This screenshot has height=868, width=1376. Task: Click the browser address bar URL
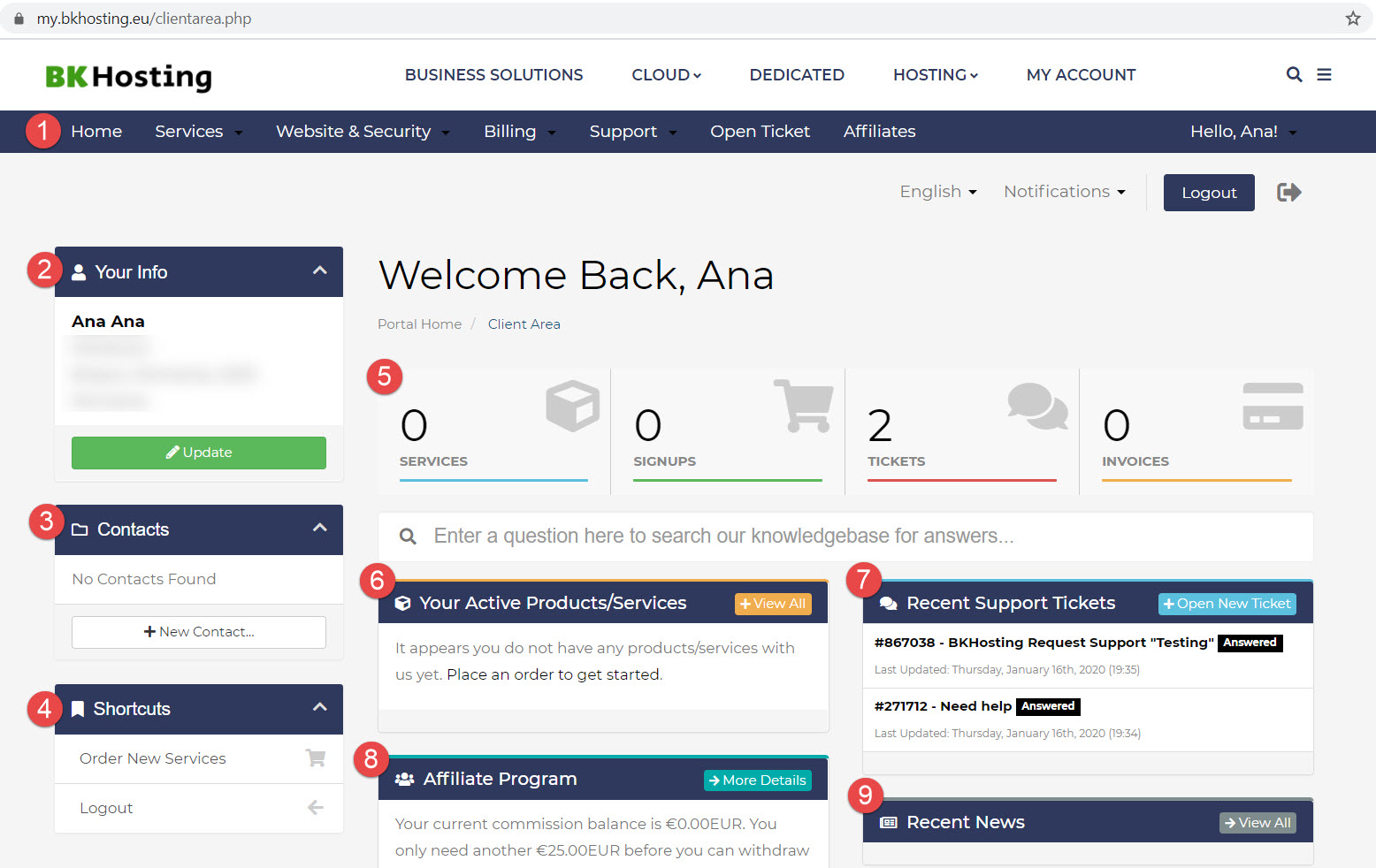[x=144, y=19]
